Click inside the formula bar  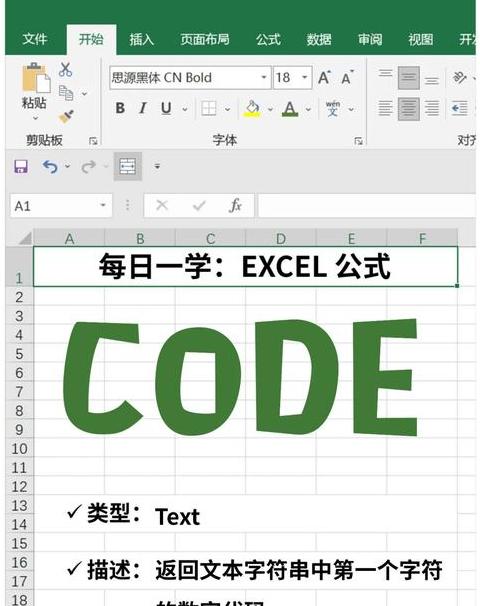pyautogui.click(x=367, y=206)
